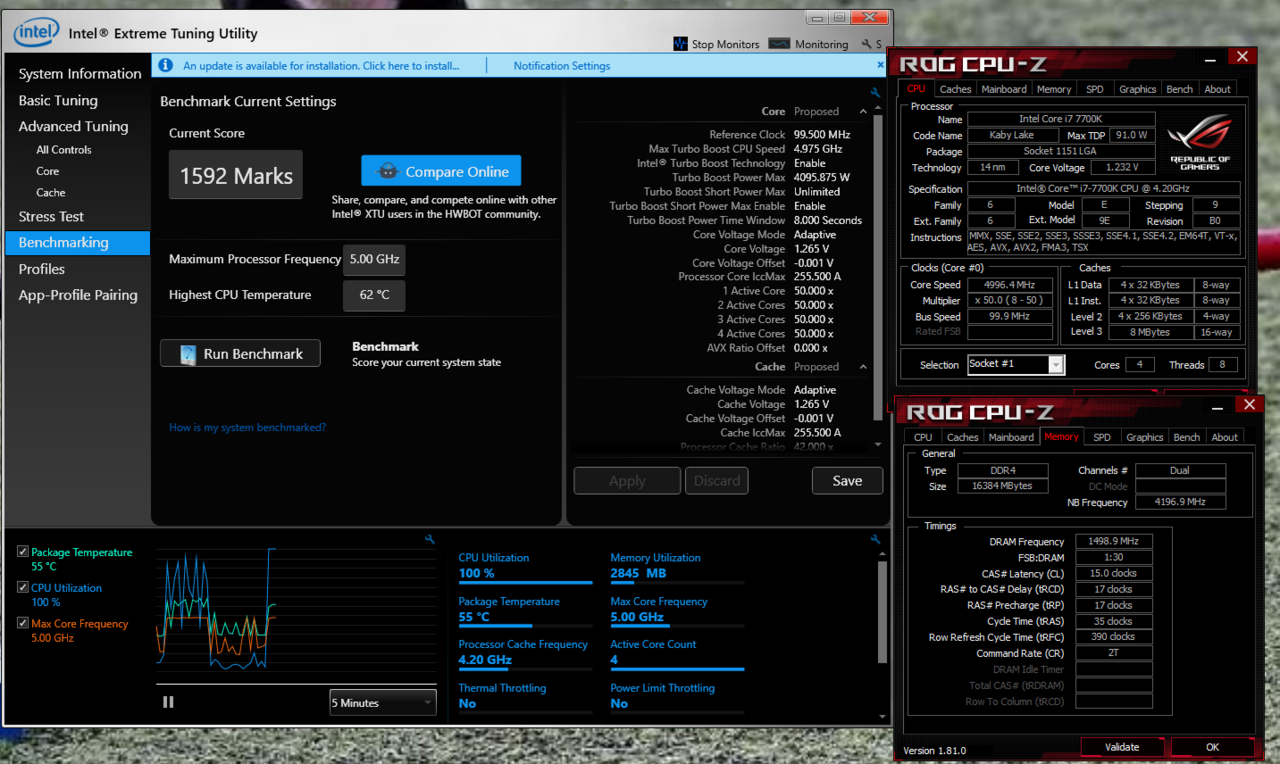Open Bench tab in upper CPU-Z window
Screen dimensions: 1280x764
tap(1180, 89)
